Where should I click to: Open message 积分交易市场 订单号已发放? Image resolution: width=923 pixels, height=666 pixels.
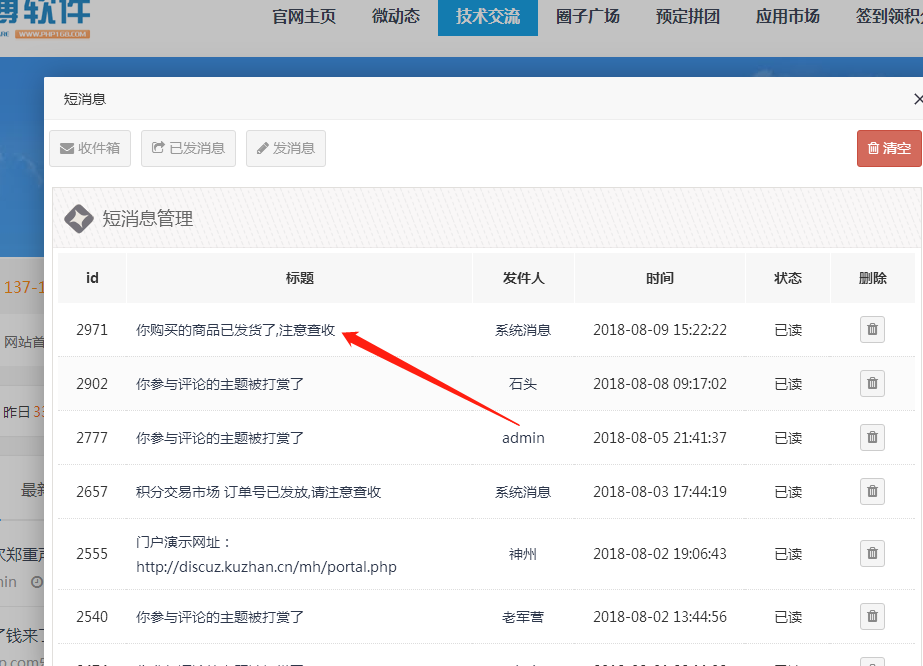[258, 492]
